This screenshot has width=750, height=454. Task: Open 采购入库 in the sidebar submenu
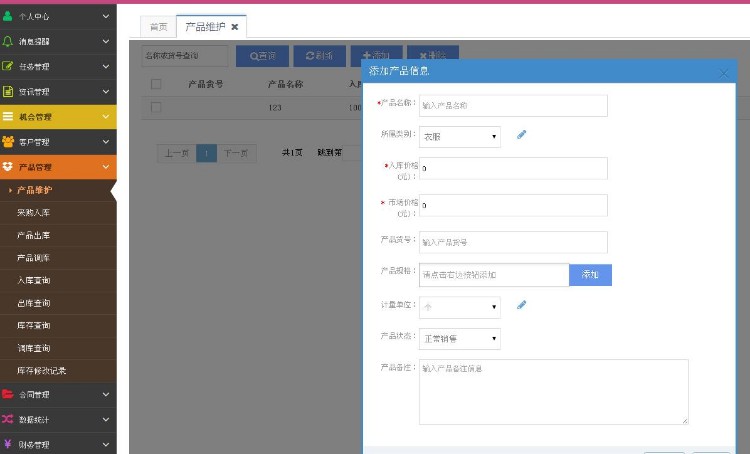(x=33, y=212)
